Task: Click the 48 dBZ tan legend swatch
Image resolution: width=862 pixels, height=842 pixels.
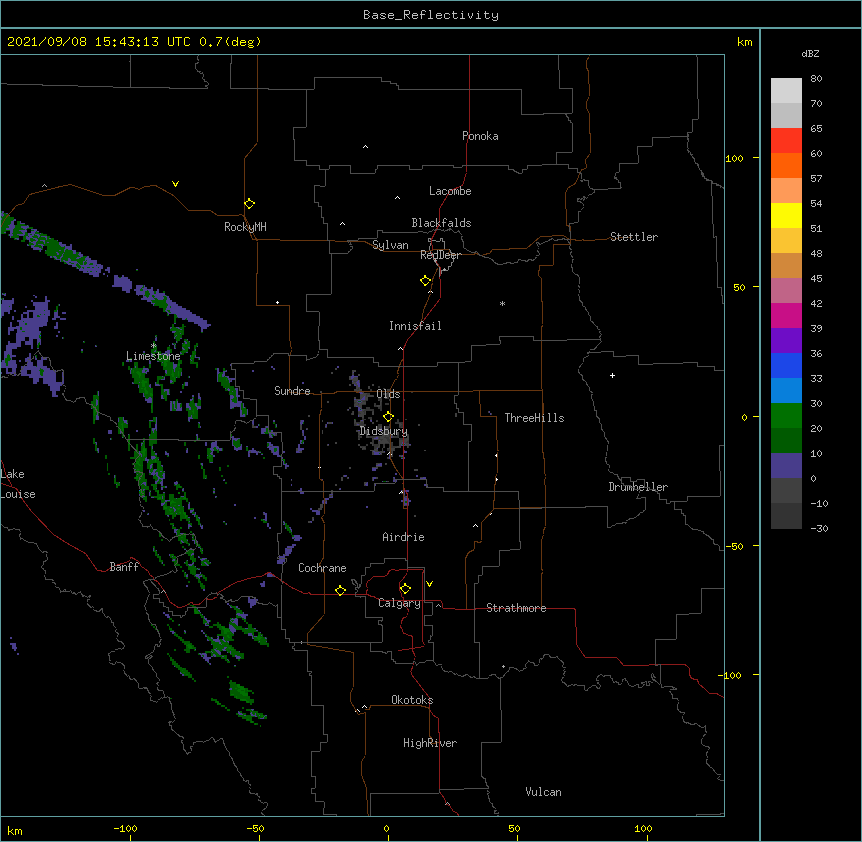Action: click(786, 265)
